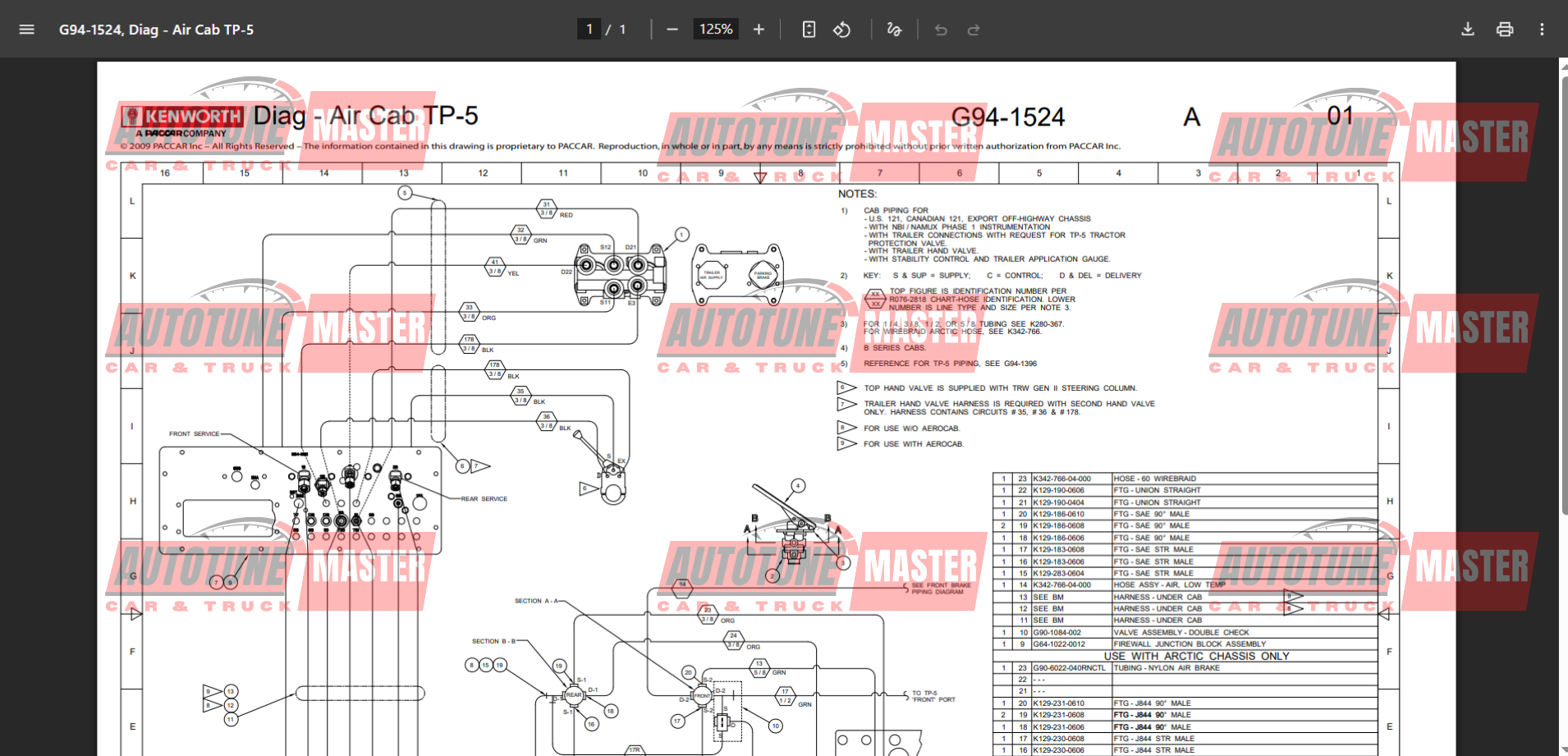Download the PDF file

pos(1468,30)
